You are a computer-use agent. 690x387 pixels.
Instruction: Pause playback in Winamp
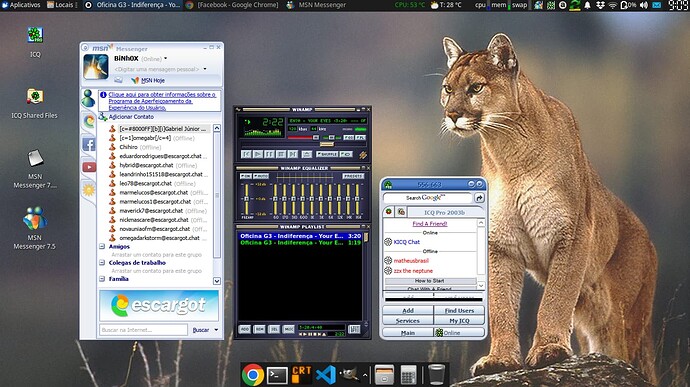[269, 154]
